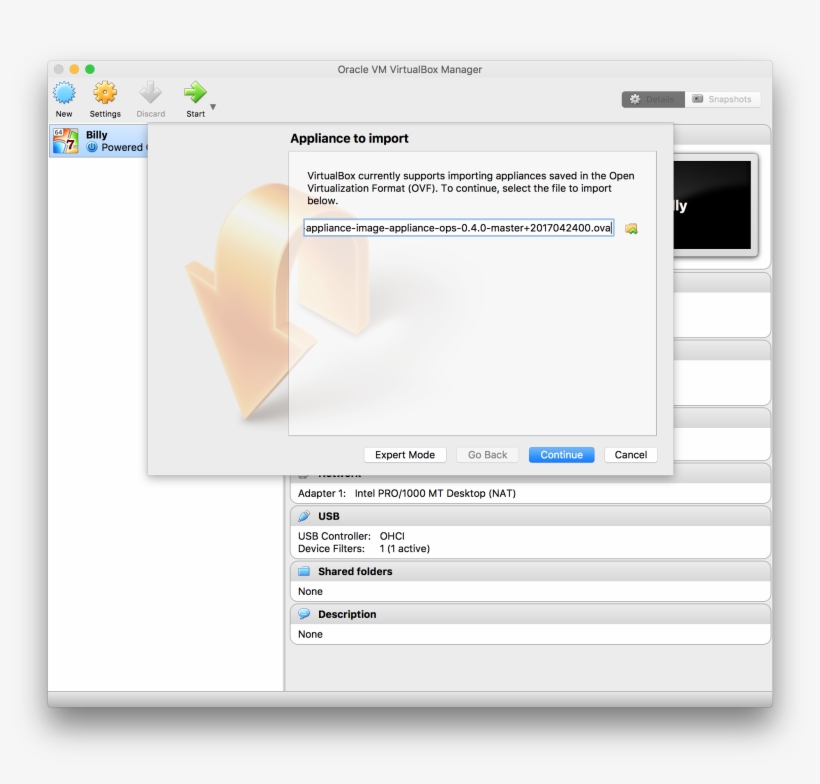This screenshot has width=820, height=784.
Task: Click the file browser icon beside the filename field
Action: [x=630, y=229]
